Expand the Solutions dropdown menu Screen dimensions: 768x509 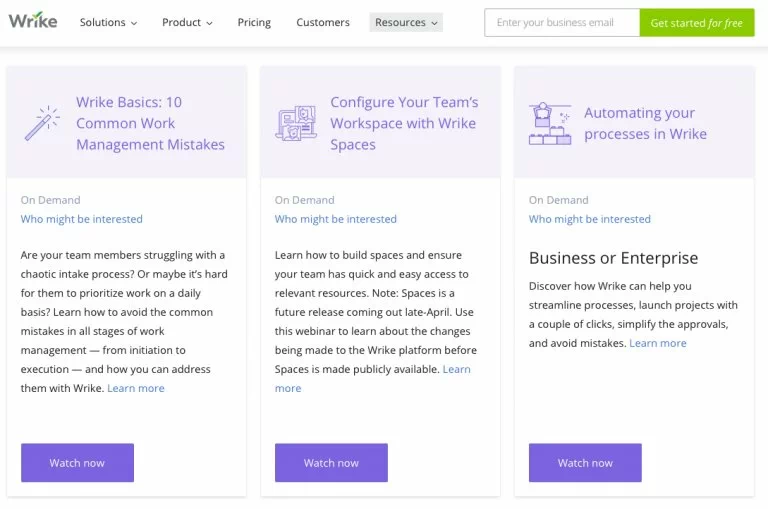point(108,22)
